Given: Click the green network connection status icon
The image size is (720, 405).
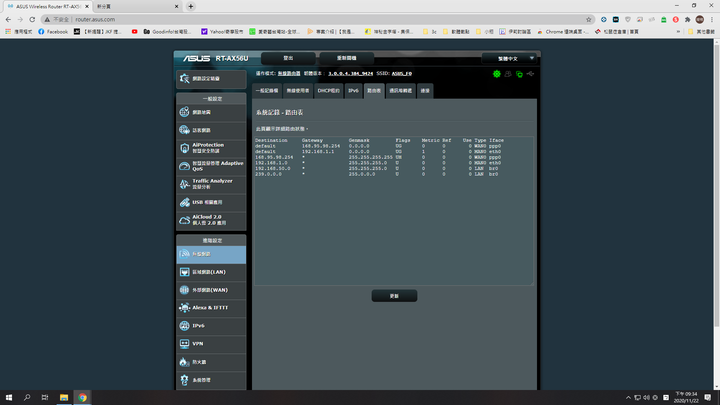Looking at the screenshot, I should pos(519,74).
